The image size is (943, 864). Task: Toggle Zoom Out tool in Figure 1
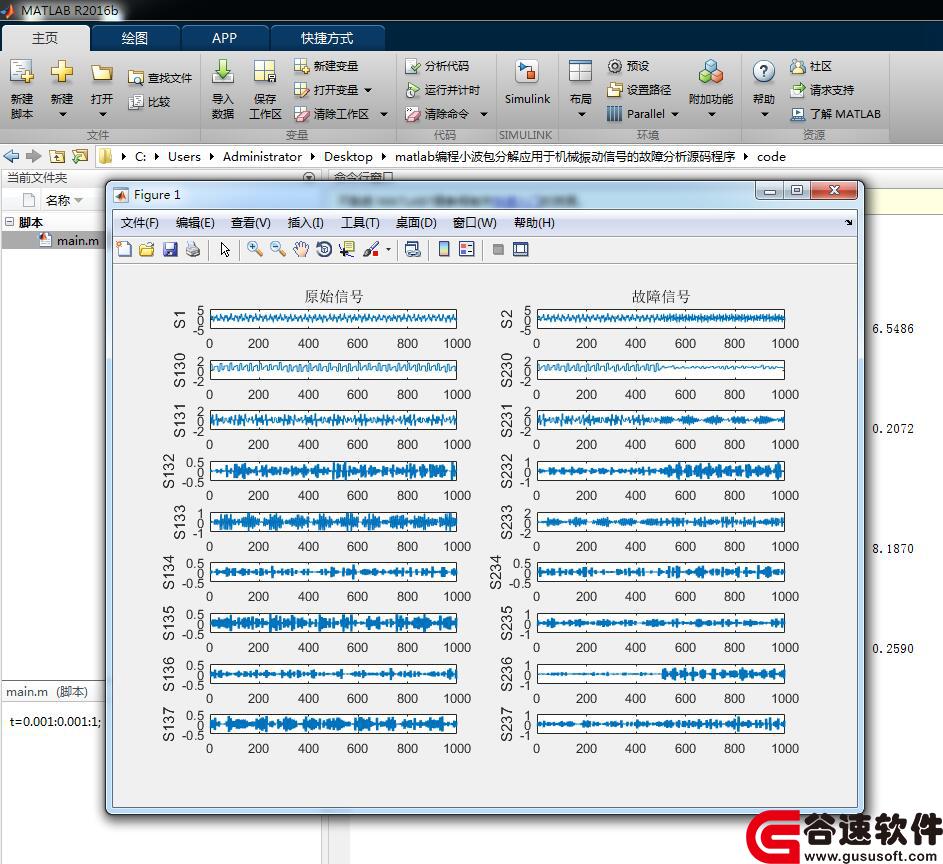278,249
